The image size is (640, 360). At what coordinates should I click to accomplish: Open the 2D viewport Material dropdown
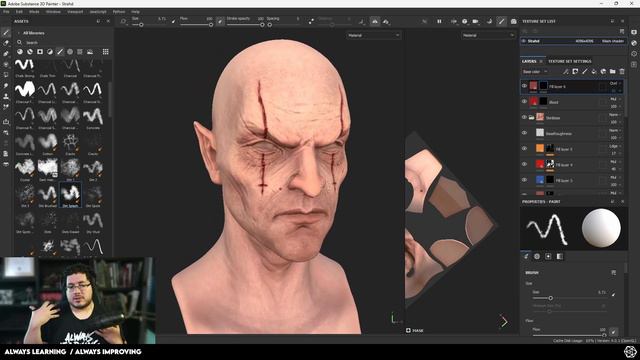click(488, 36)
